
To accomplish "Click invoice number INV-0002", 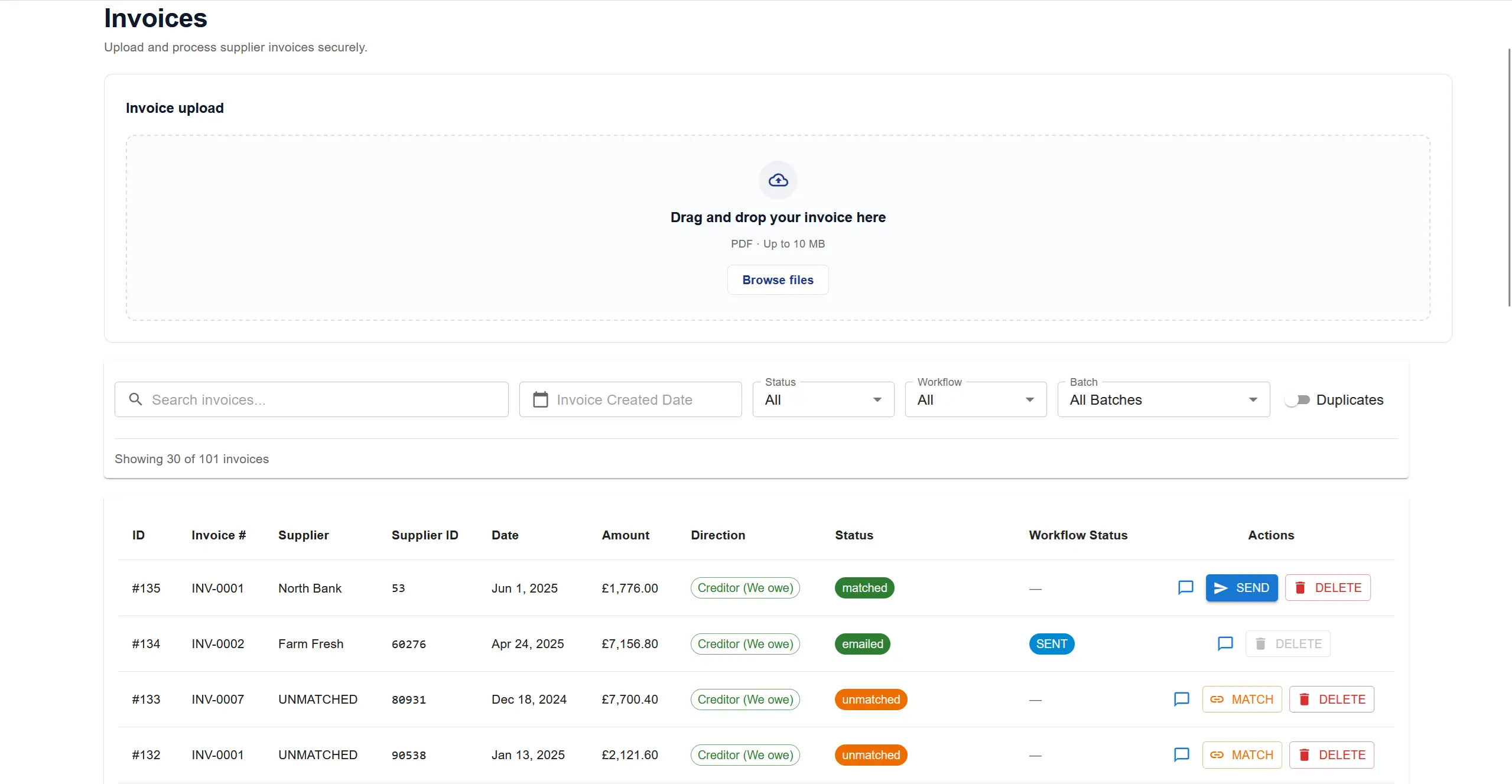I will click(217, 643).
